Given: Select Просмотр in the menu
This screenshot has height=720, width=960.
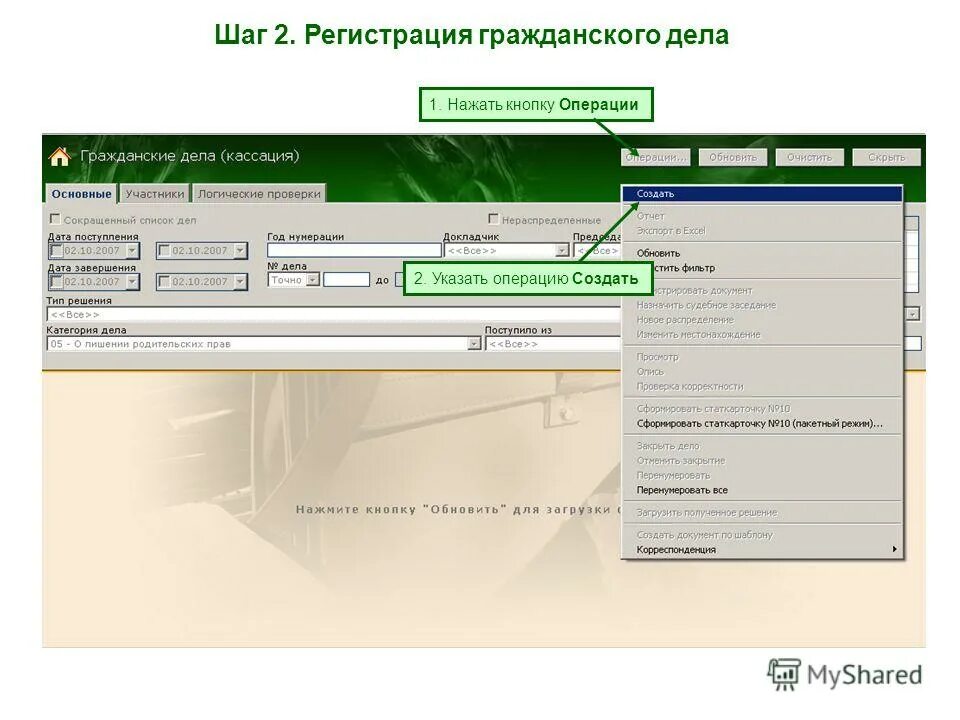Looking at the screenshot, I should (x=762, y=356).
